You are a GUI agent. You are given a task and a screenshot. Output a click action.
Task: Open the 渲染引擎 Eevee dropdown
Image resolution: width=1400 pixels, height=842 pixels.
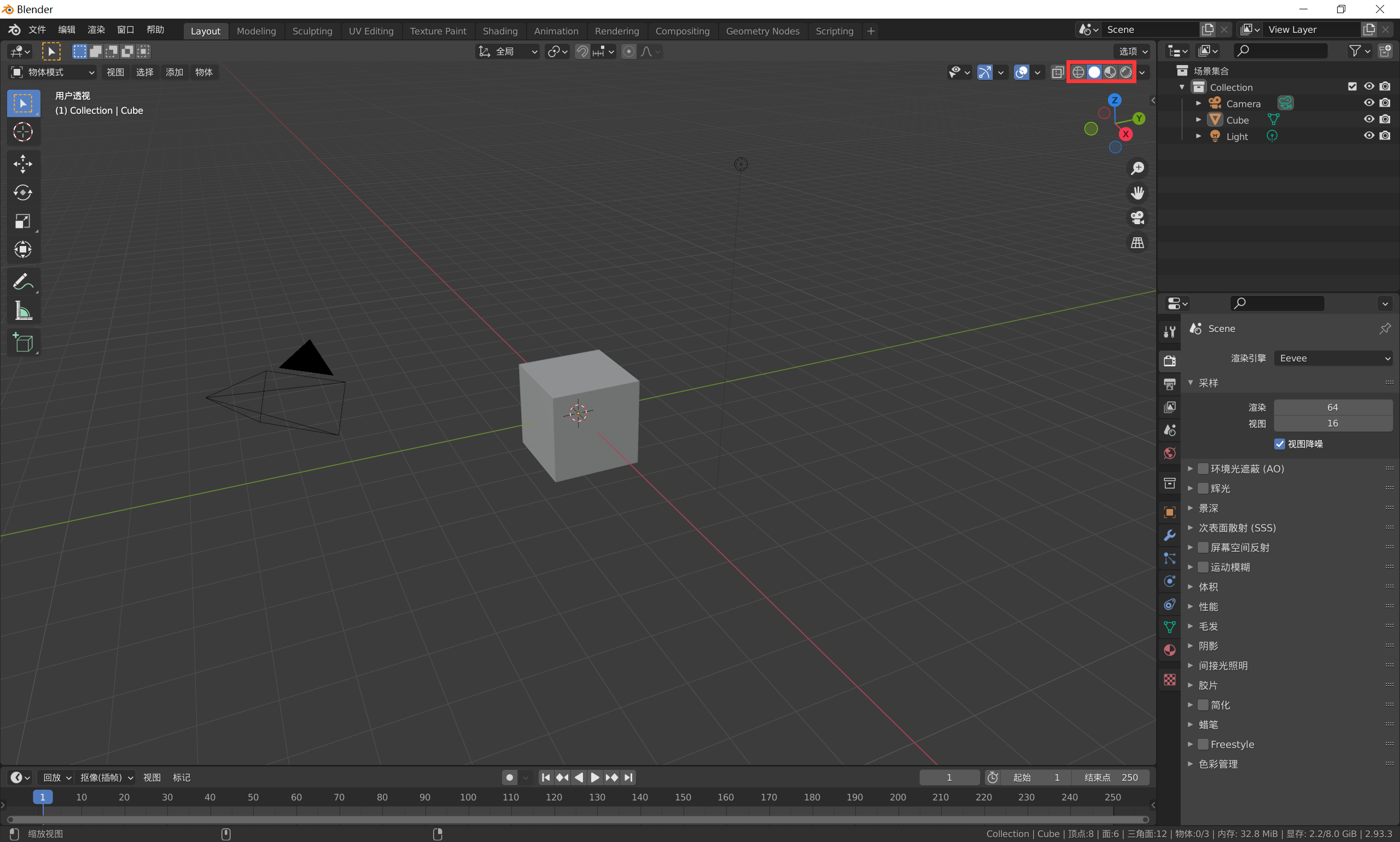[1333, 358]
